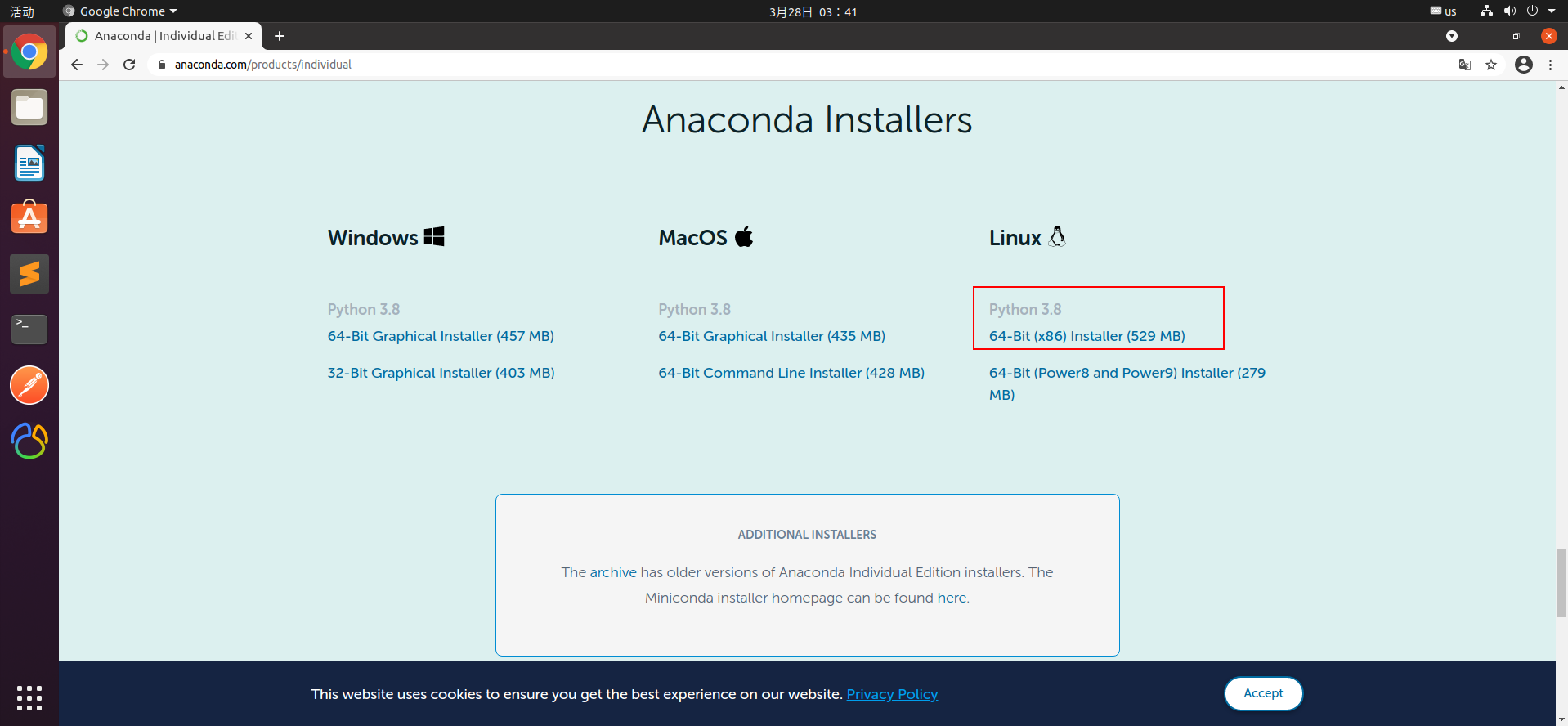Image resolution: width=1568 pixels, height=726 pixels.
Task: Download Linux 64-Bit (x86) Installer
Action: click(1086, 336)
